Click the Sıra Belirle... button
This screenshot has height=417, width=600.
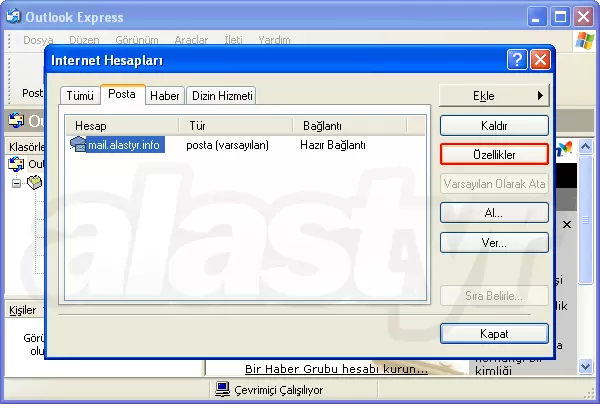[x=494, y=295]
